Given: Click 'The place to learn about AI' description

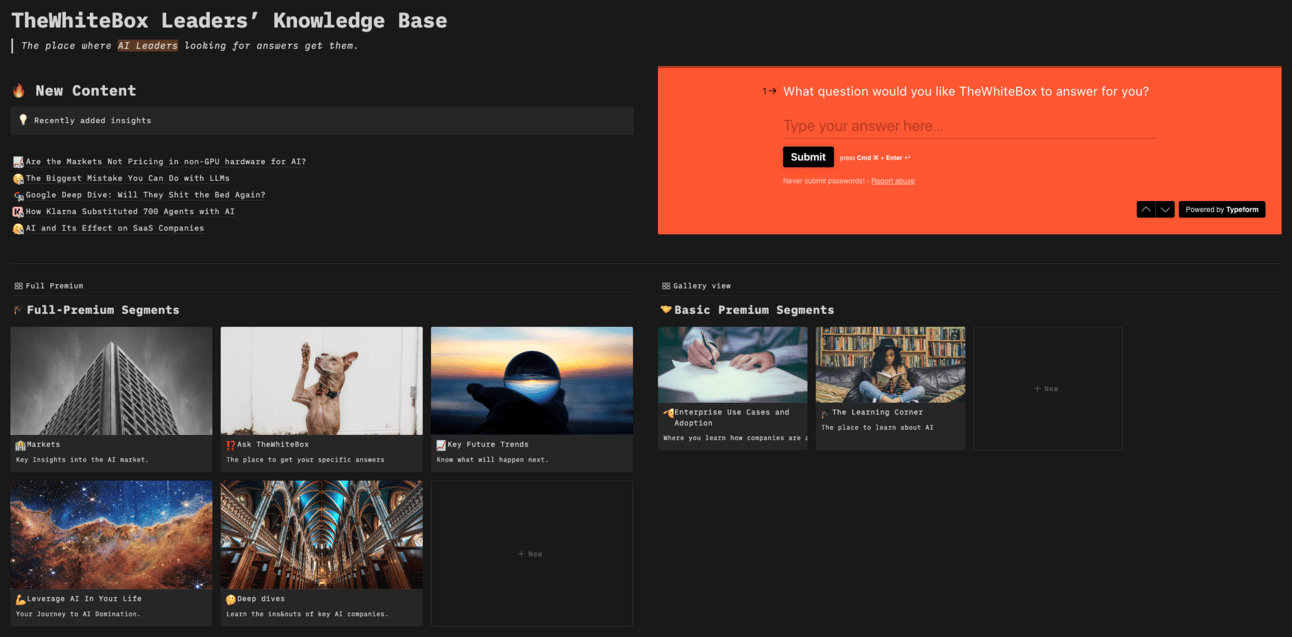Looking at the screenshot, I should [877, 427].
